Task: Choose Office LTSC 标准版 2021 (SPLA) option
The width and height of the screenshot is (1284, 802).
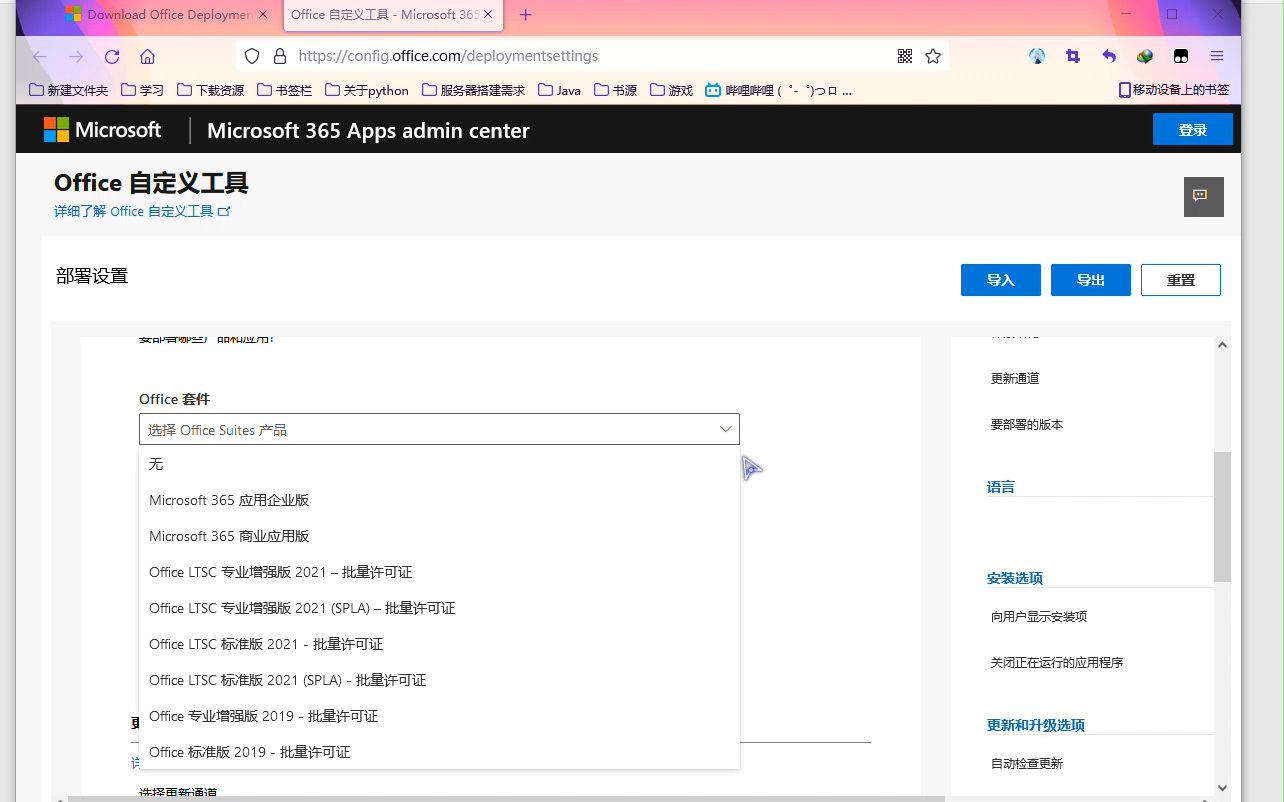Action: (439, 680)
